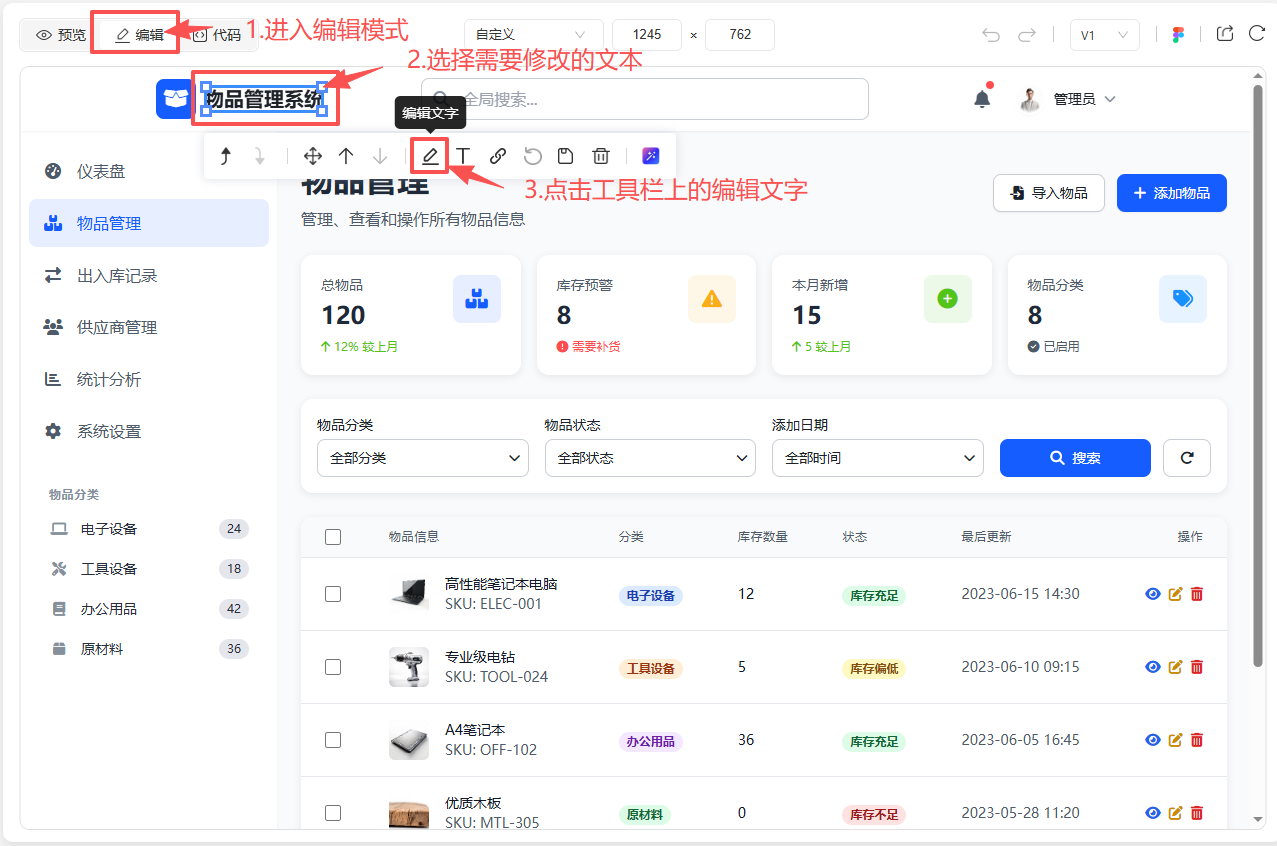Click the link icon in floating toolbar
This screenshot has height=846, width=1277.
tap(498, 156)
